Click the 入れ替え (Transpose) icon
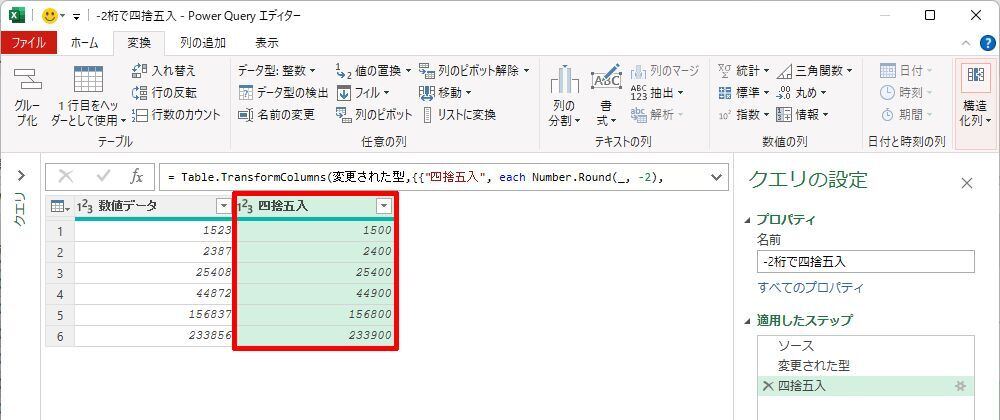Viewport: 1000px width, 420px height. (x=140, y=71)
